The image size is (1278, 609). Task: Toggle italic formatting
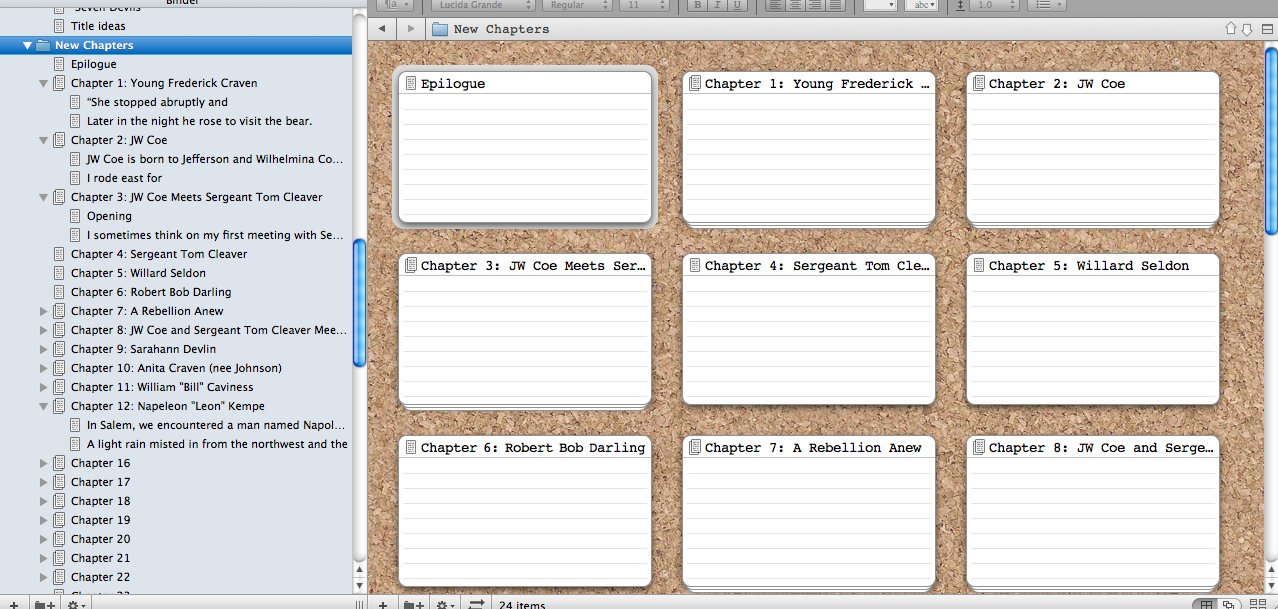[717, 5]
